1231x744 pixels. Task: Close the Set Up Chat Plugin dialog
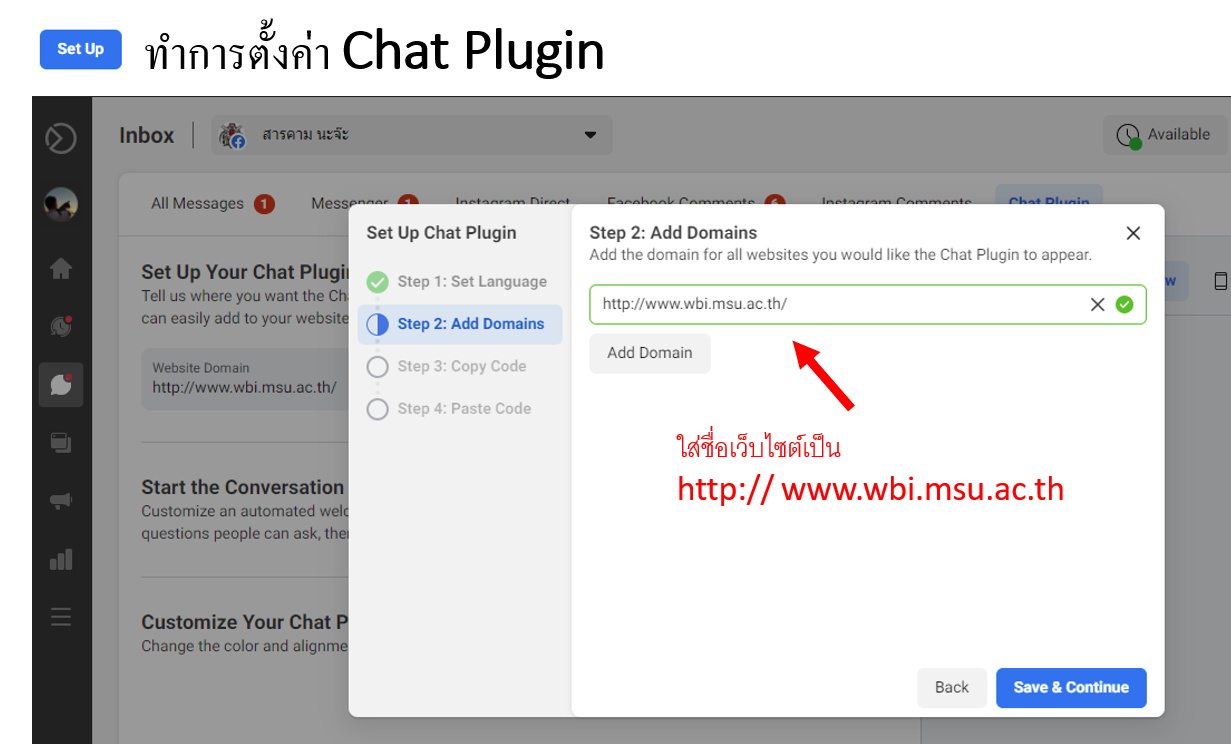click(1133, 233)
